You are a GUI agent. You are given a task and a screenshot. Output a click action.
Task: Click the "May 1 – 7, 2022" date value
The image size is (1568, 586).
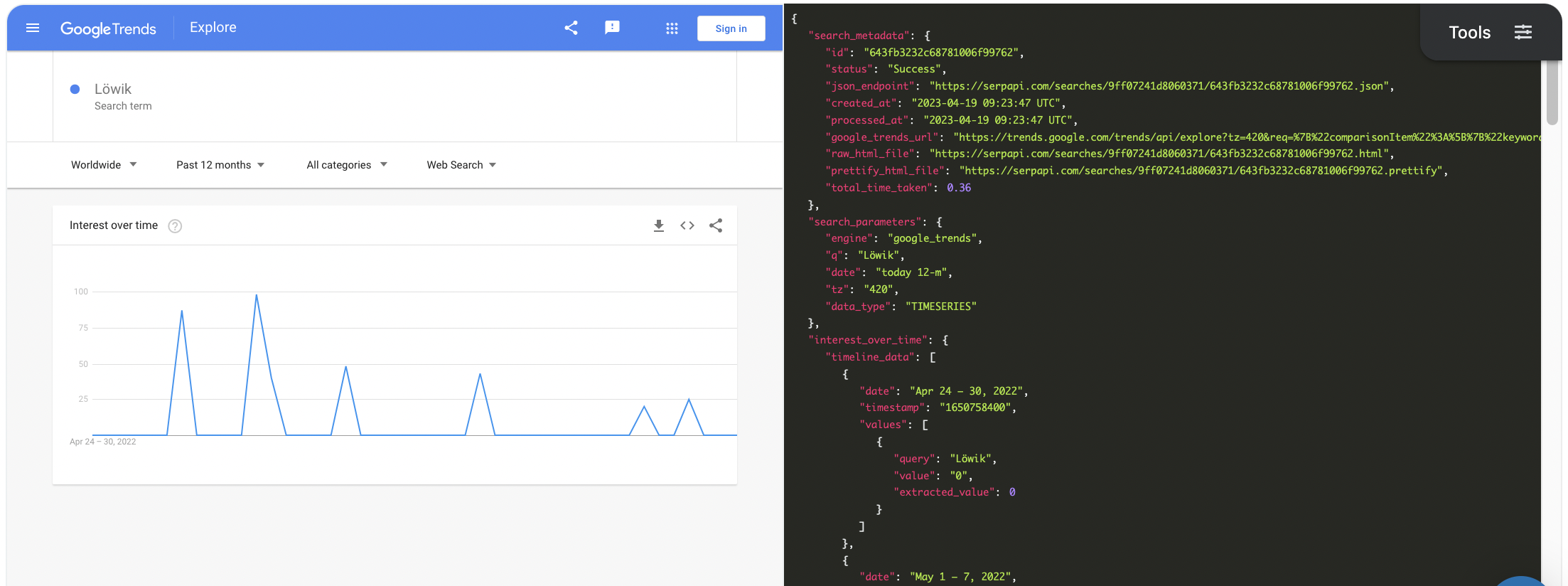tap(960, 577)
